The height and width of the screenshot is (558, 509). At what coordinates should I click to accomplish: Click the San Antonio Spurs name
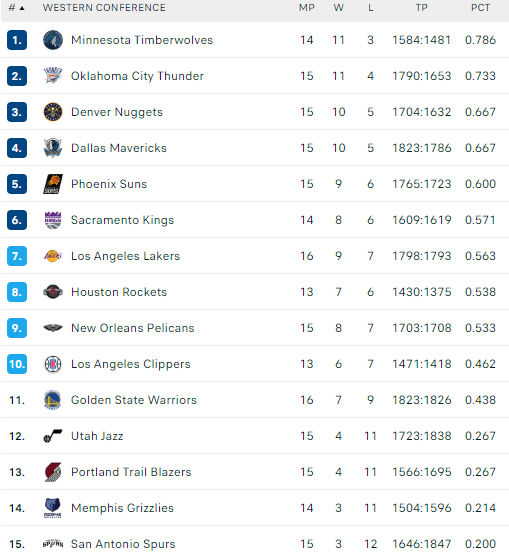point(123,544)
